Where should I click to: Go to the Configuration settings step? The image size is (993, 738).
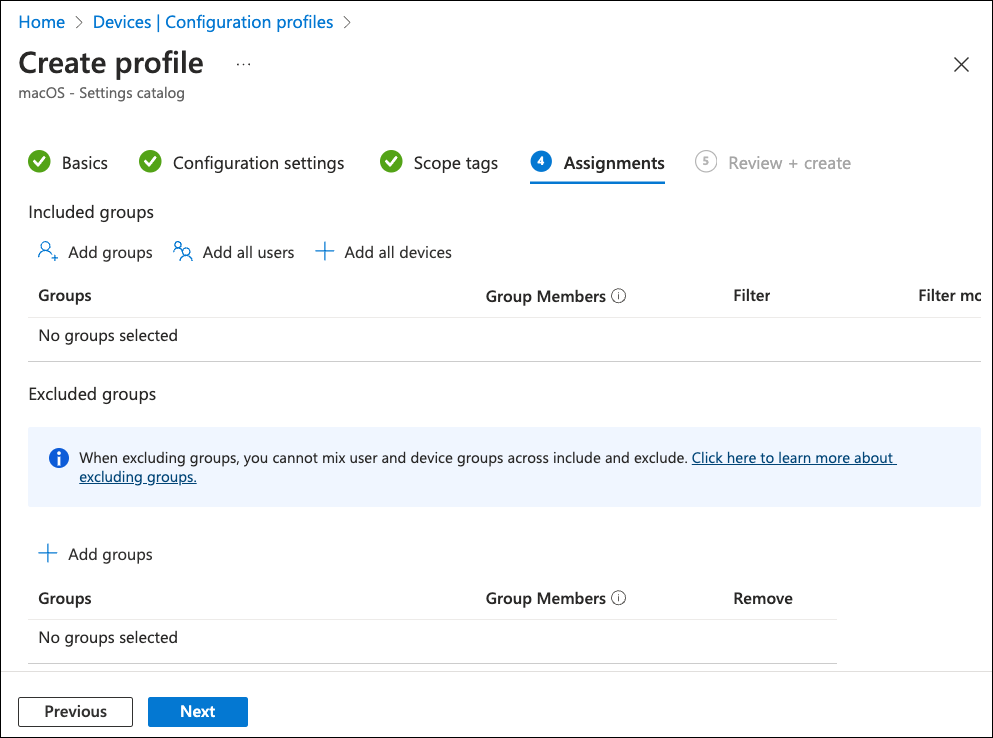click(x=258, y=163)
